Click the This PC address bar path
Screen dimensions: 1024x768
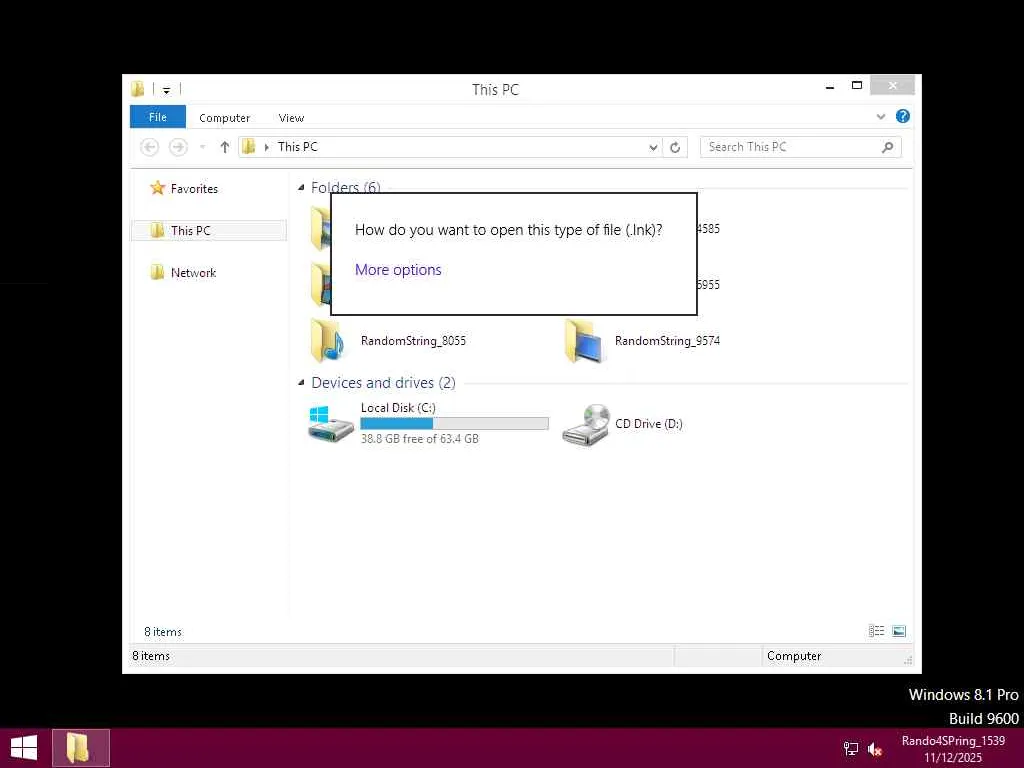(297, 147)
